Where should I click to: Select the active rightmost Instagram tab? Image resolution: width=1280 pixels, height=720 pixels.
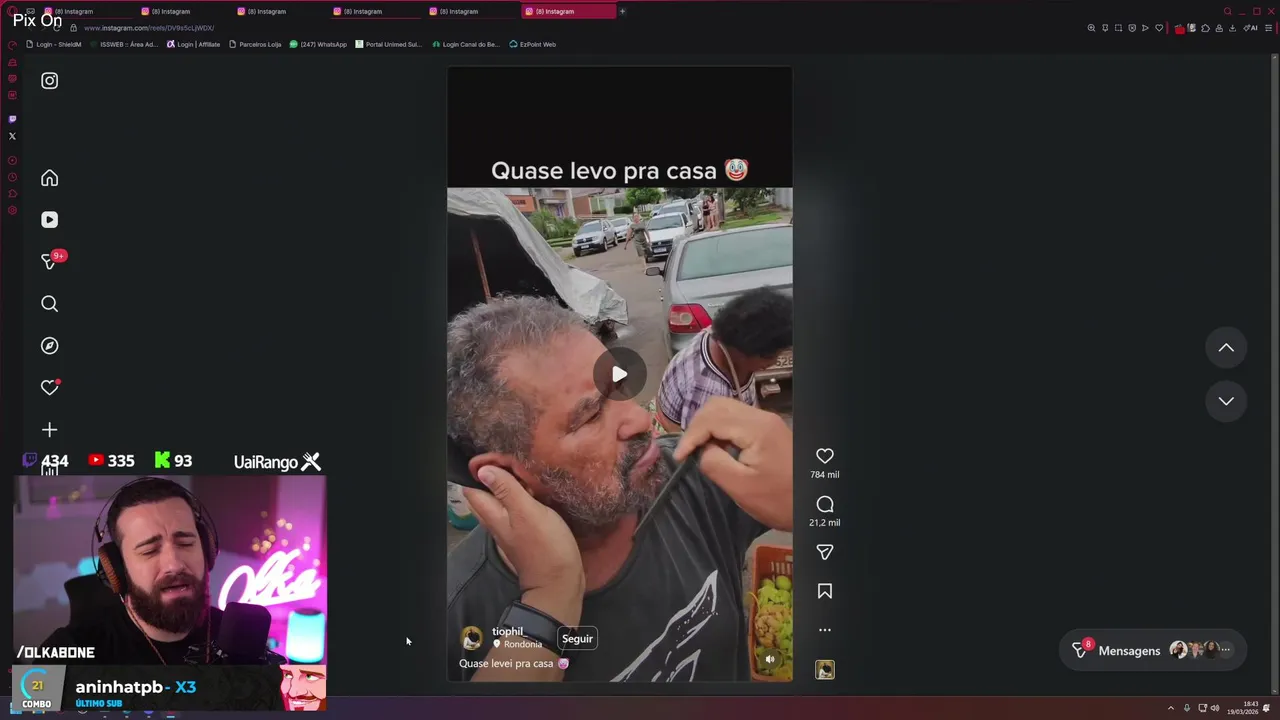click(x=567, y=11)
